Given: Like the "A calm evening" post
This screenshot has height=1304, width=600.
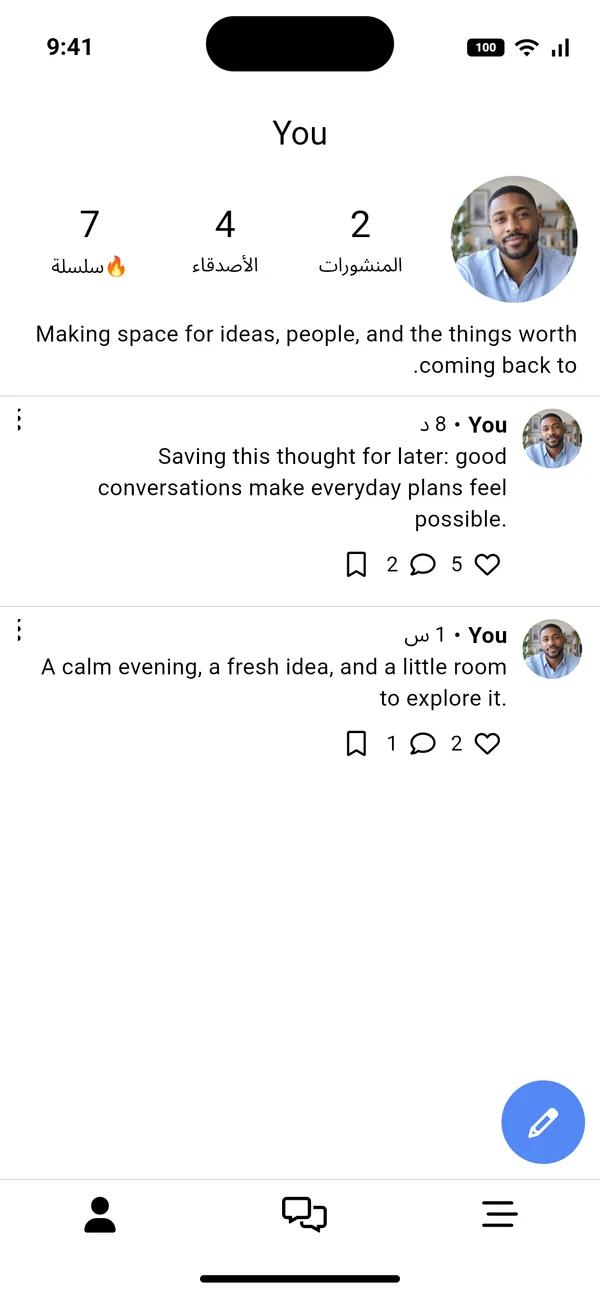Looking at the screenshot, I should pyautogui.click(x=487, y=744).
